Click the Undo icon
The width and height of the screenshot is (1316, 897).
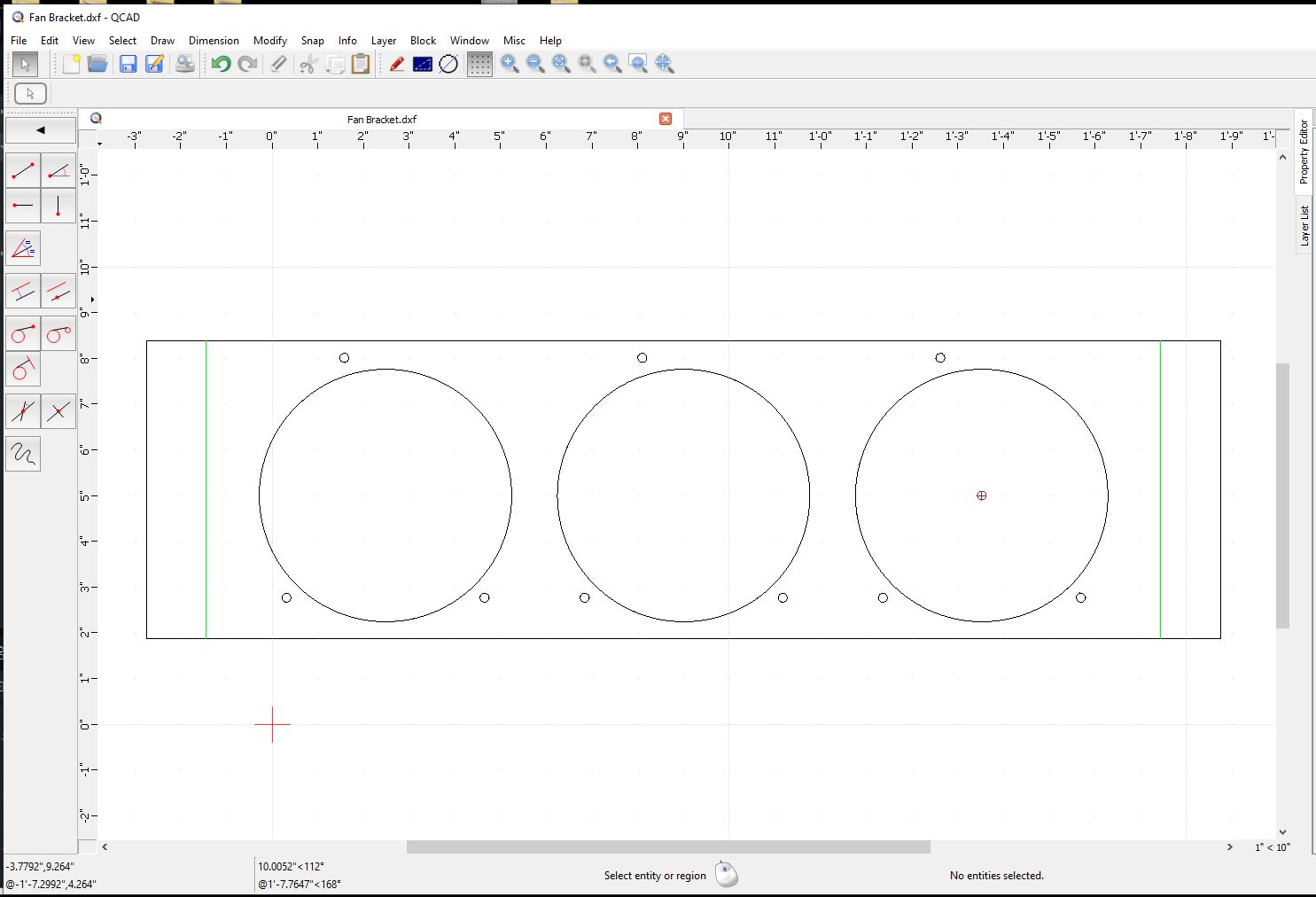coord(221,64)
